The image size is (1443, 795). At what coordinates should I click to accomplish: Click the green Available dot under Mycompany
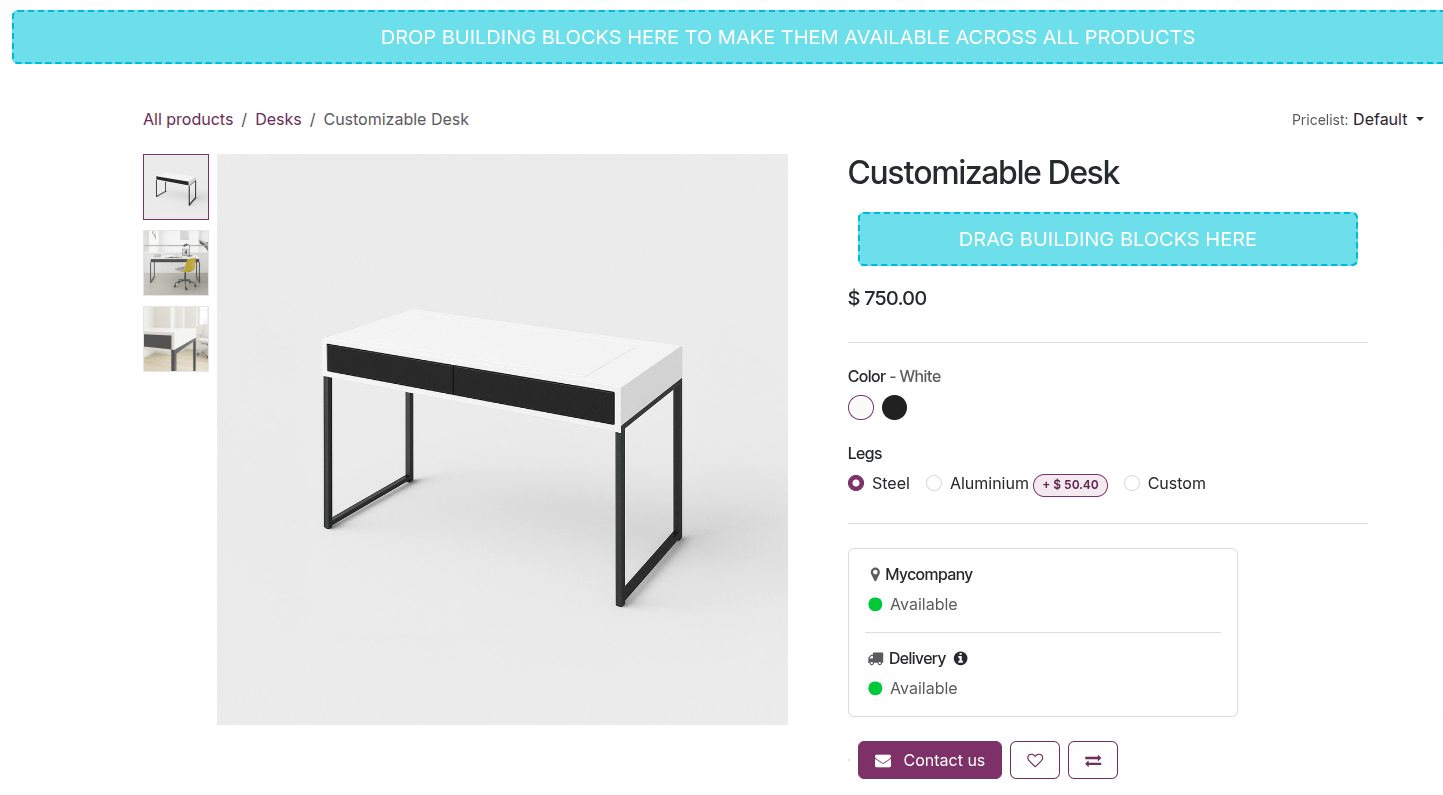[877, 604]
